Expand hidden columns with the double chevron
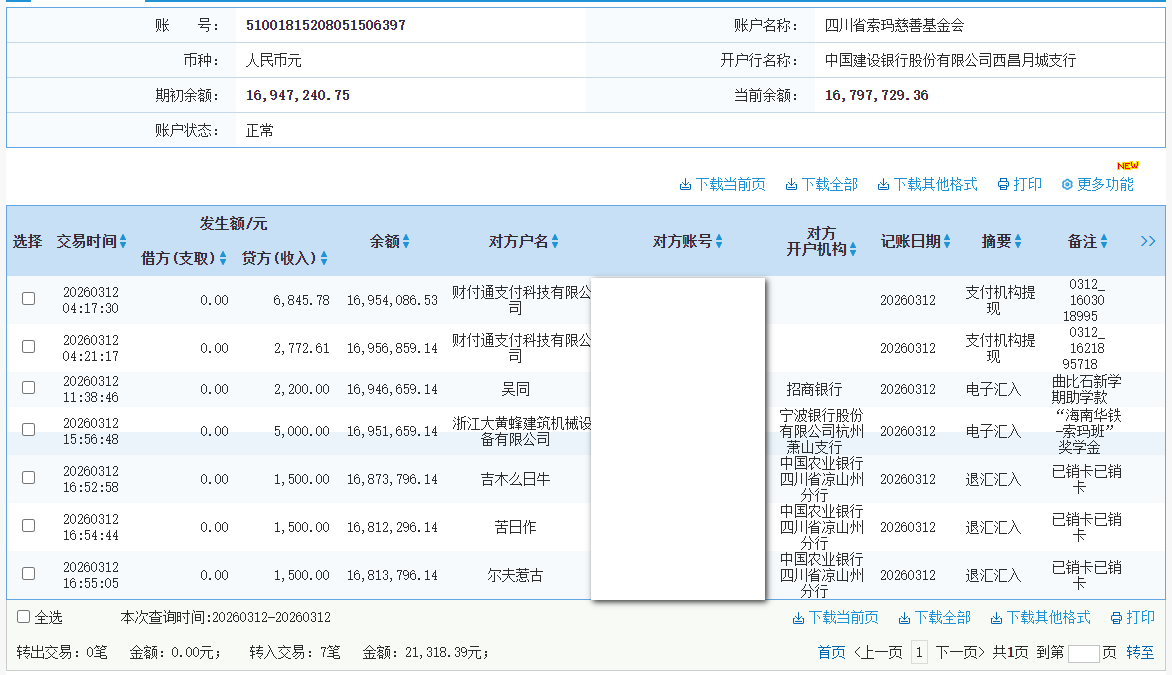 pos(1148,241)
